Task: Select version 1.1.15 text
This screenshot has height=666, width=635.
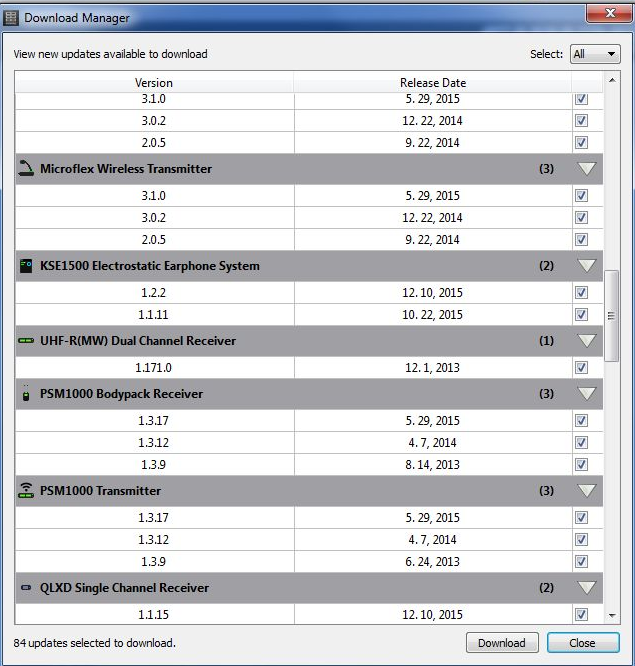Action: coord(153,615)
